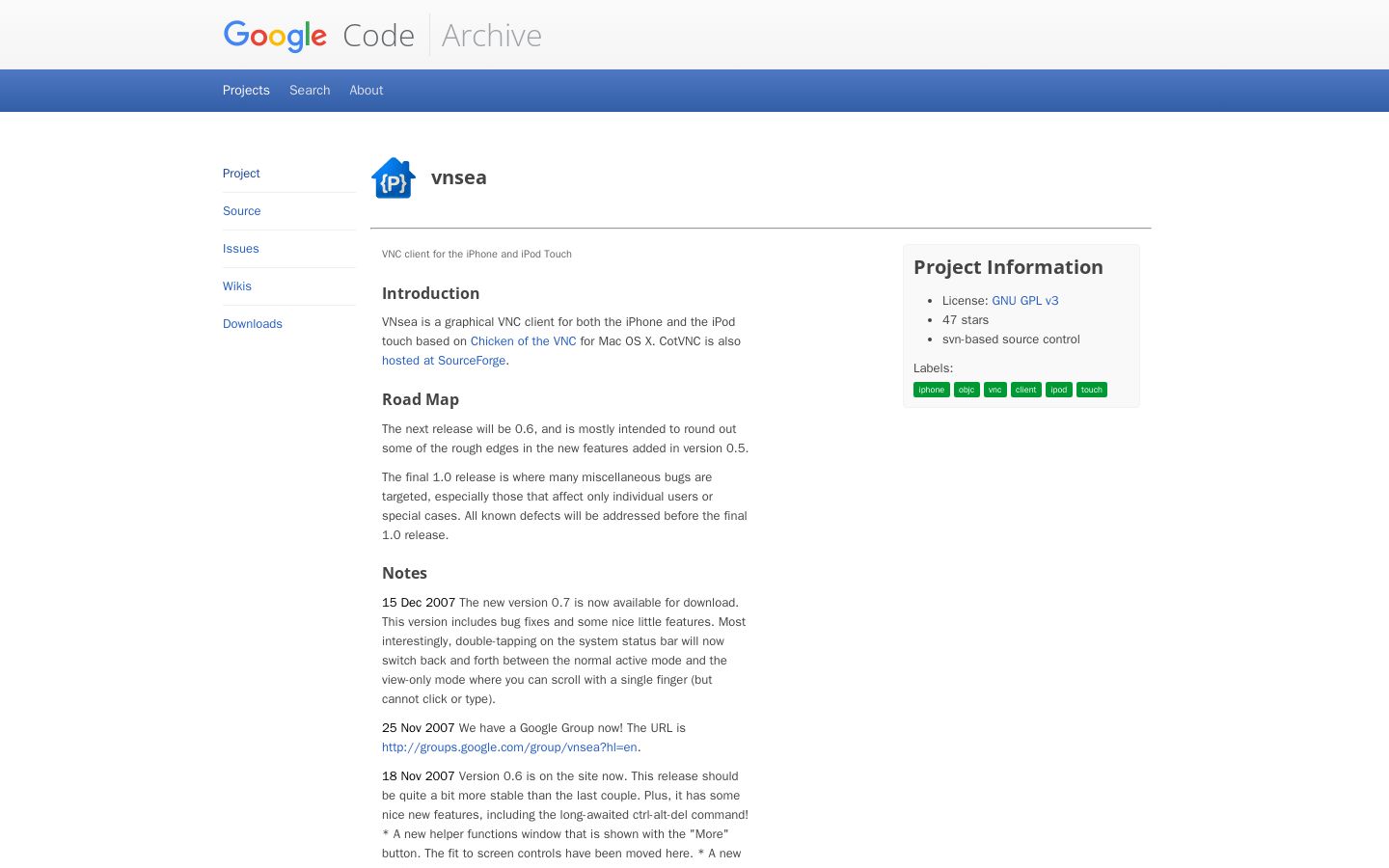
Task: Click the vnsea project title
Action: [x=459, y=177]
